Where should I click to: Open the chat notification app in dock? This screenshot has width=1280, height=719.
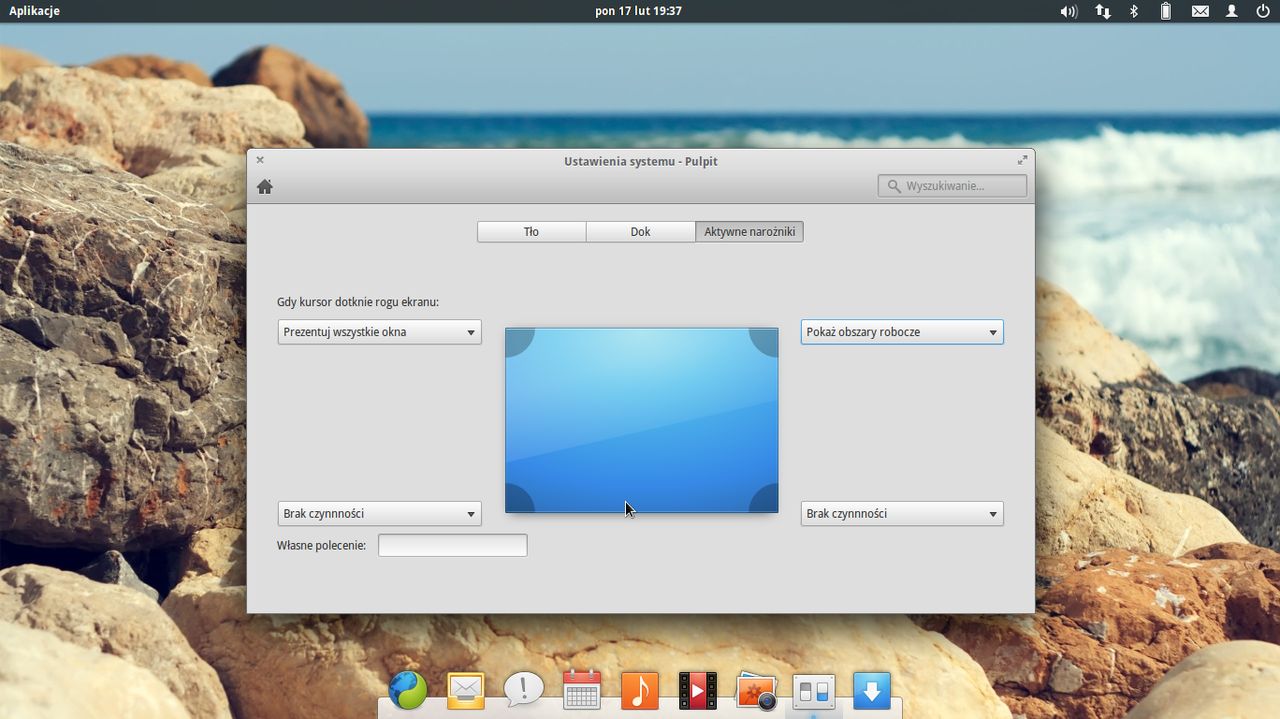tap(524, 690)
